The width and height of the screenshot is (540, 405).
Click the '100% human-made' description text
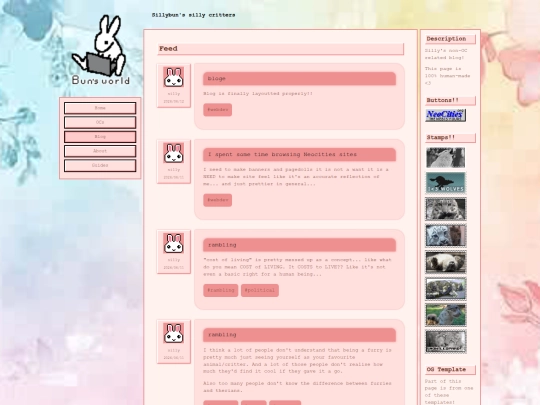[x=447, y=76]
